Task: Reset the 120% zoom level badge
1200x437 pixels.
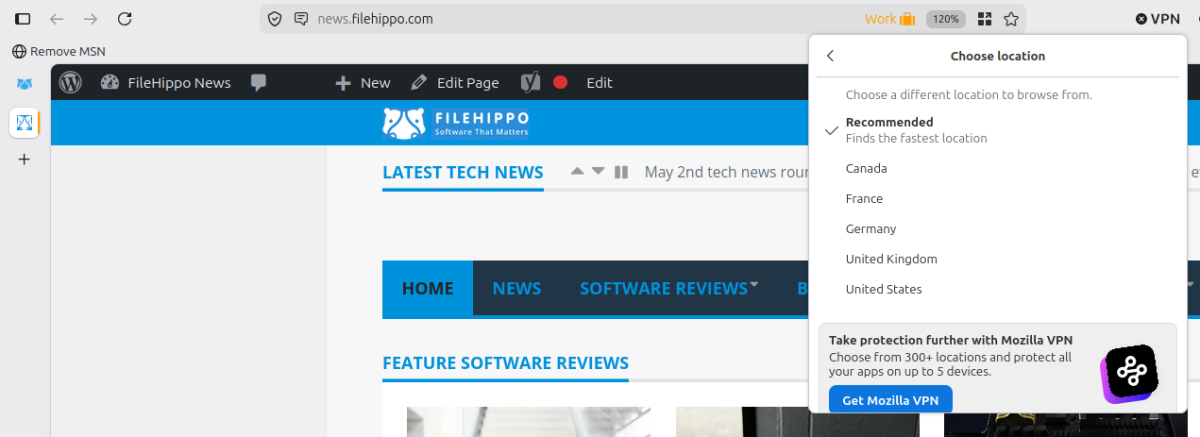Action: [x=945, y=19]
